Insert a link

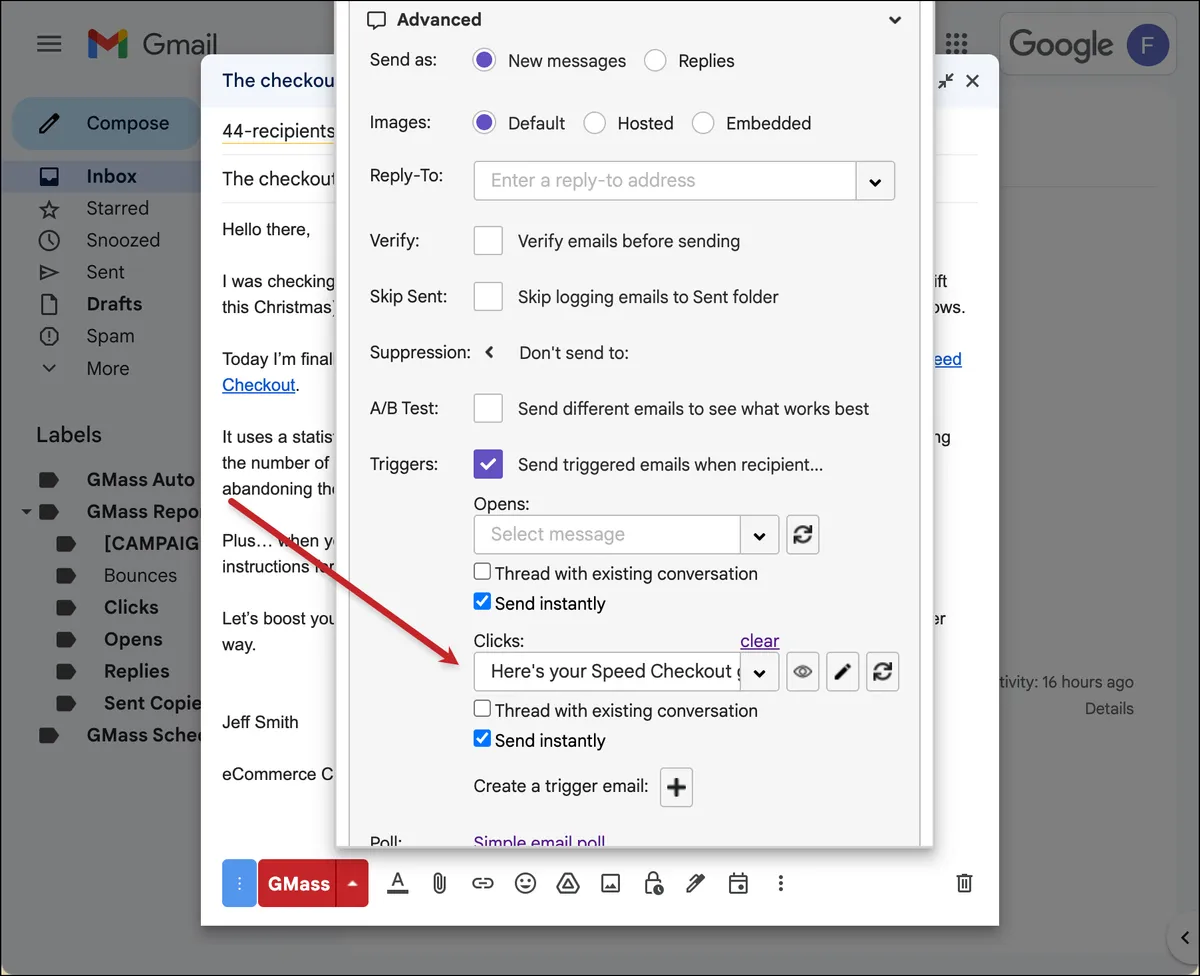tap(483, 883)
